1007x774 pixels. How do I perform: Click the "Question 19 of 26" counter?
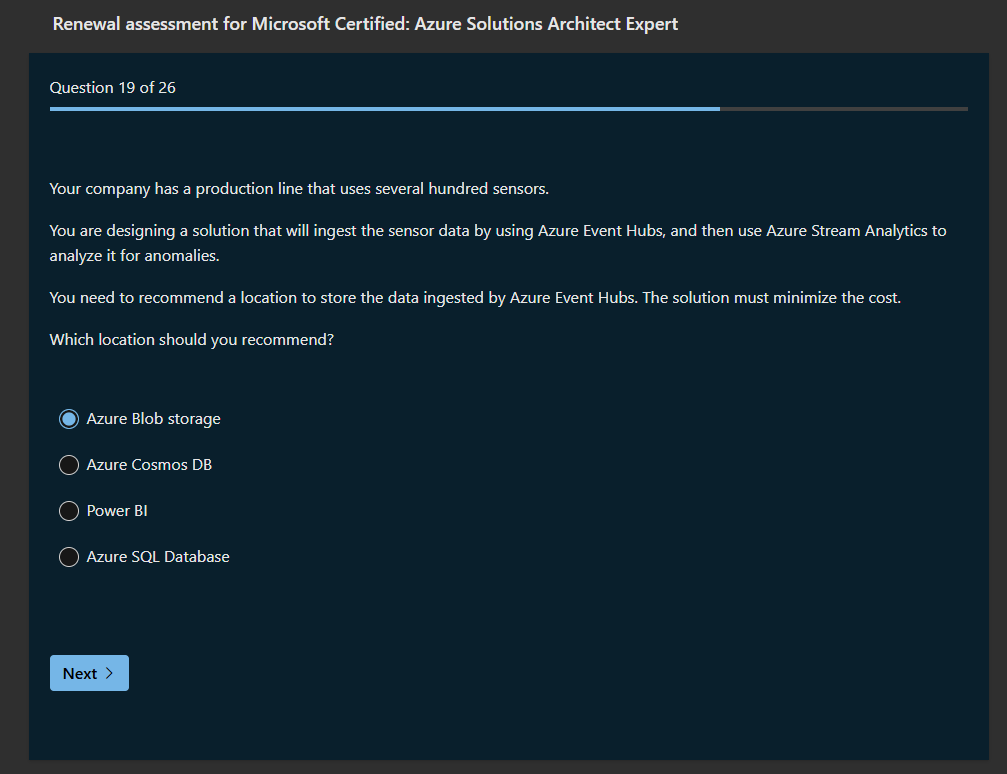[112, 88]
